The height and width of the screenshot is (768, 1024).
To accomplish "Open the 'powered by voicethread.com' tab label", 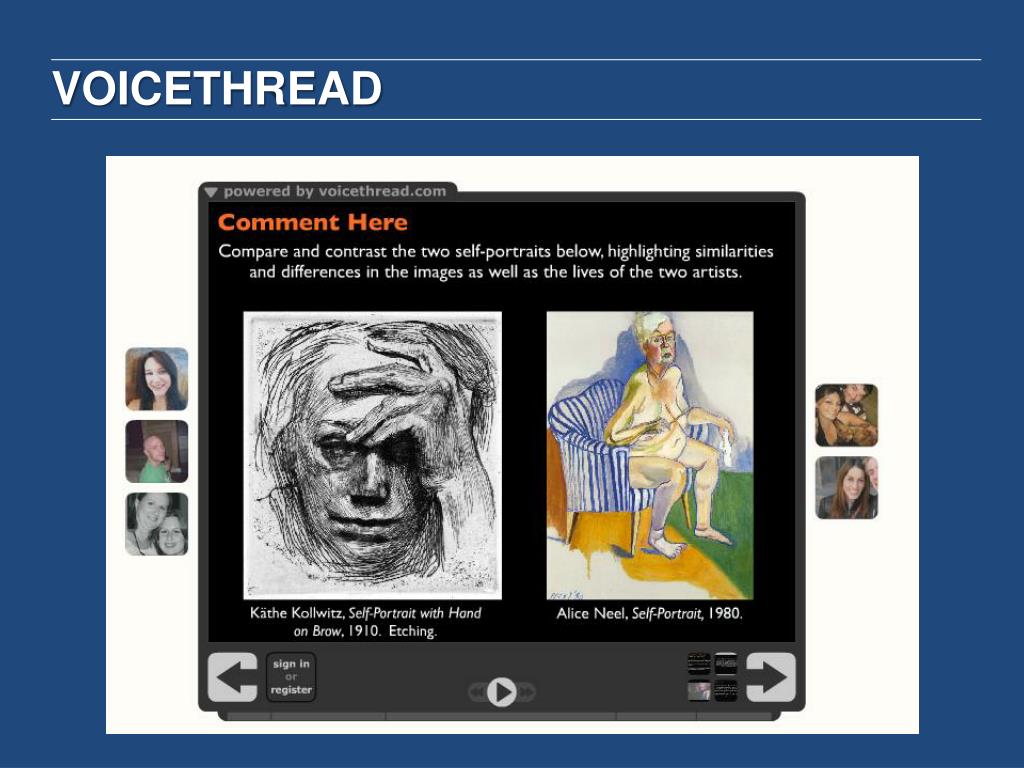I will pyautogui.click(x=334, y=191).
